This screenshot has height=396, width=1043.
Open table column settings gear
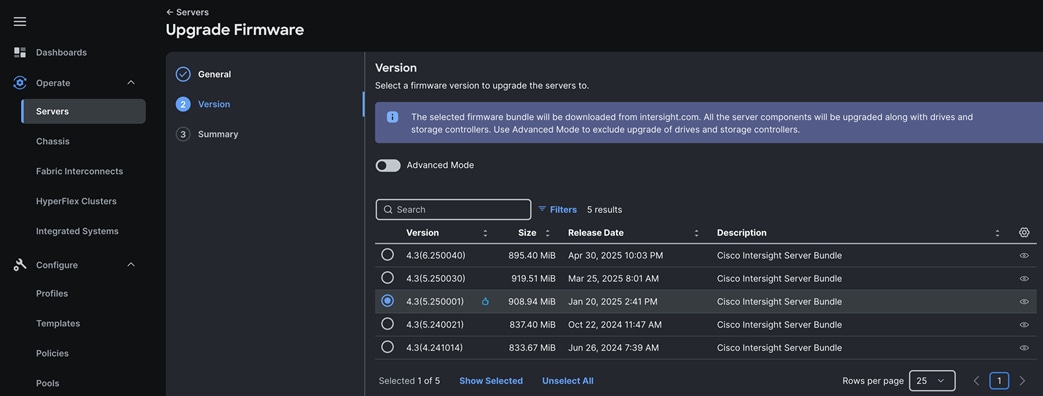[x=1024, y=232]
